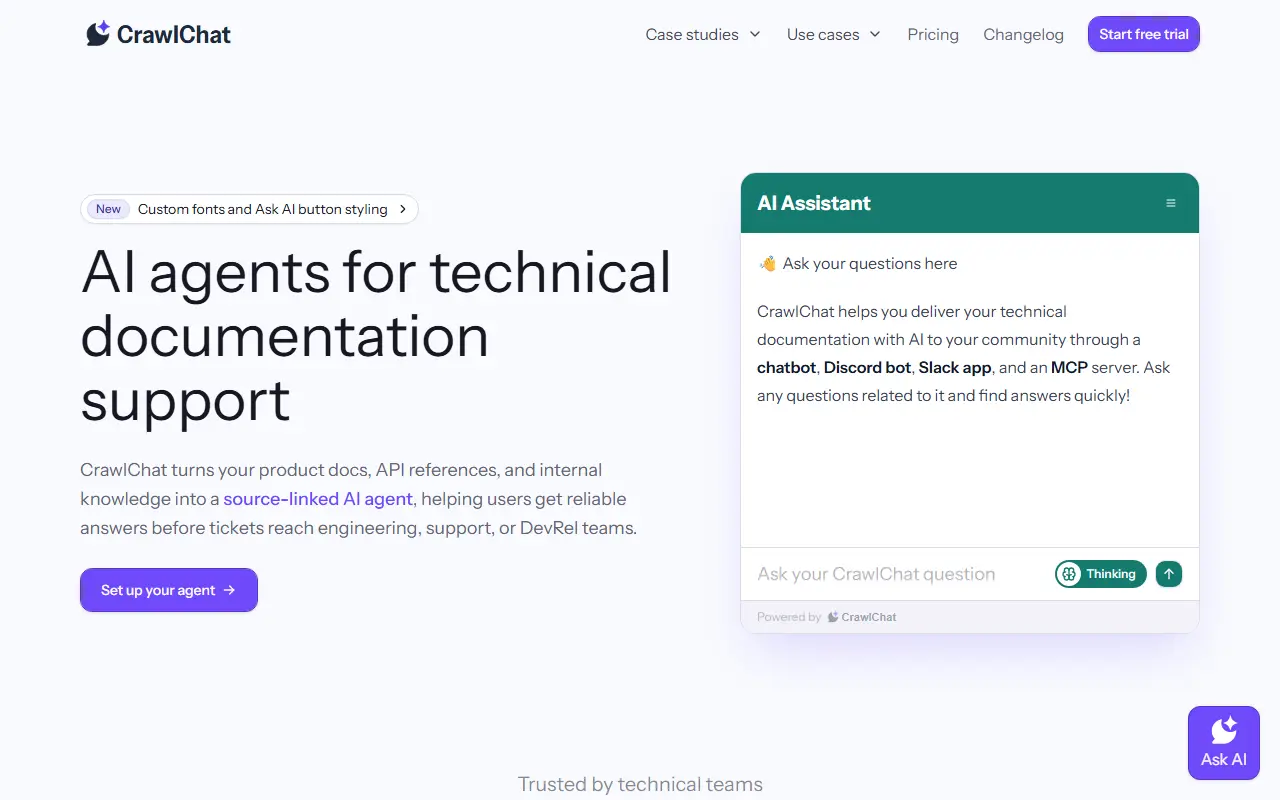
Task: Click the Set up your agent button
Action: [169, 590]
